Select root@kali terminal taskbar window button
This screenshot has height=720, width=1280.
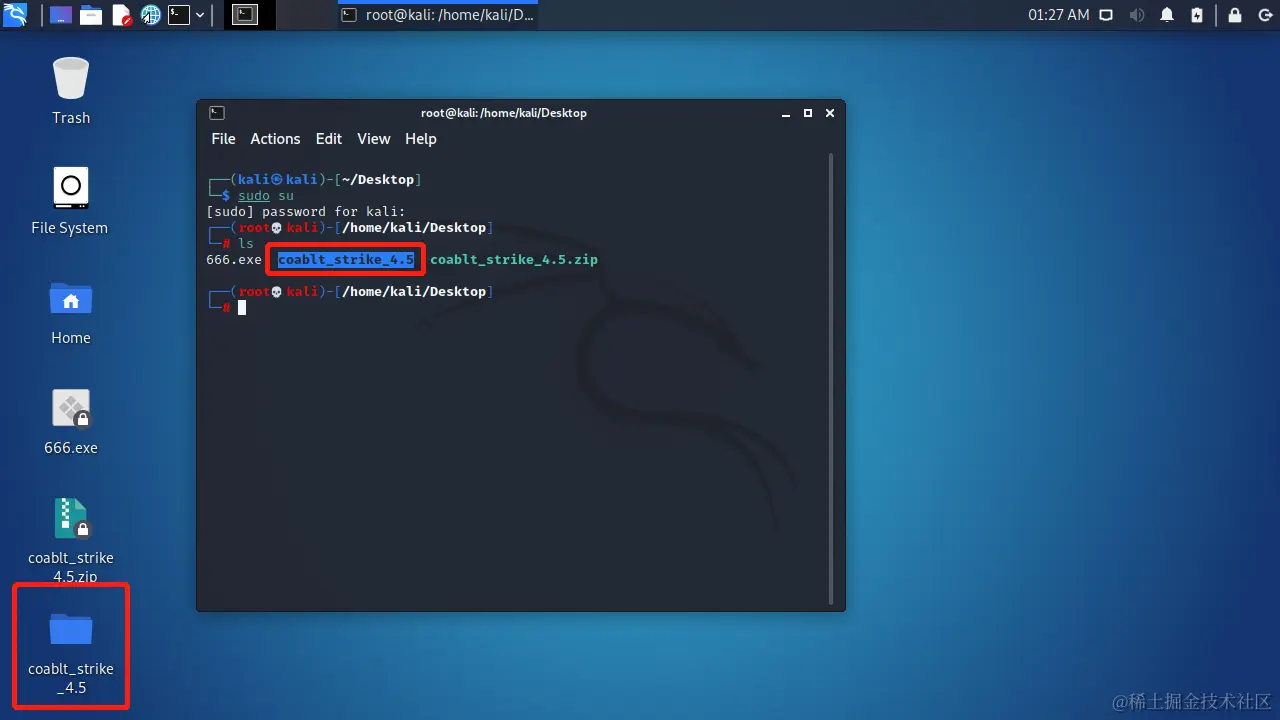coord(440,15)
